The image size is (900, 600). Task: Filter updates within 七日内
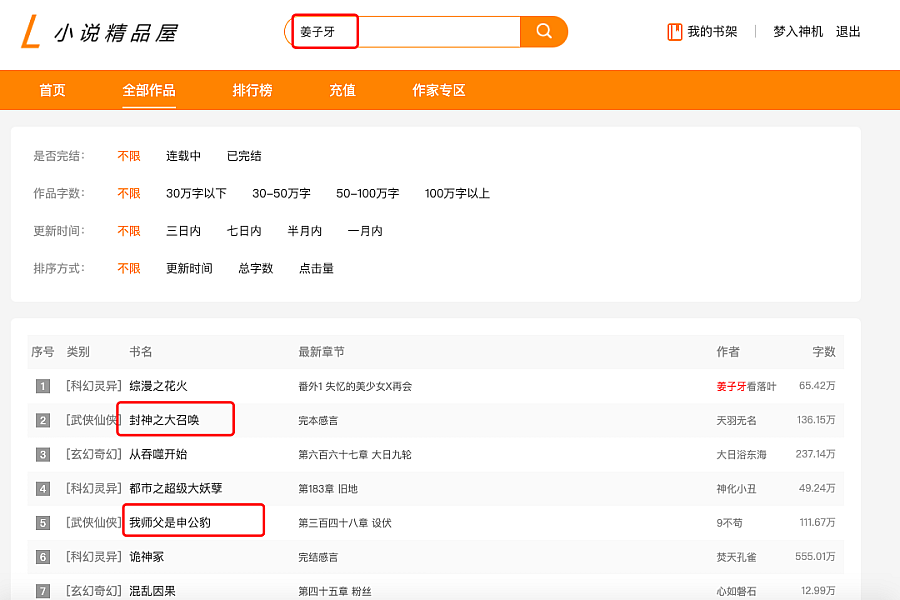pos(244,231)
